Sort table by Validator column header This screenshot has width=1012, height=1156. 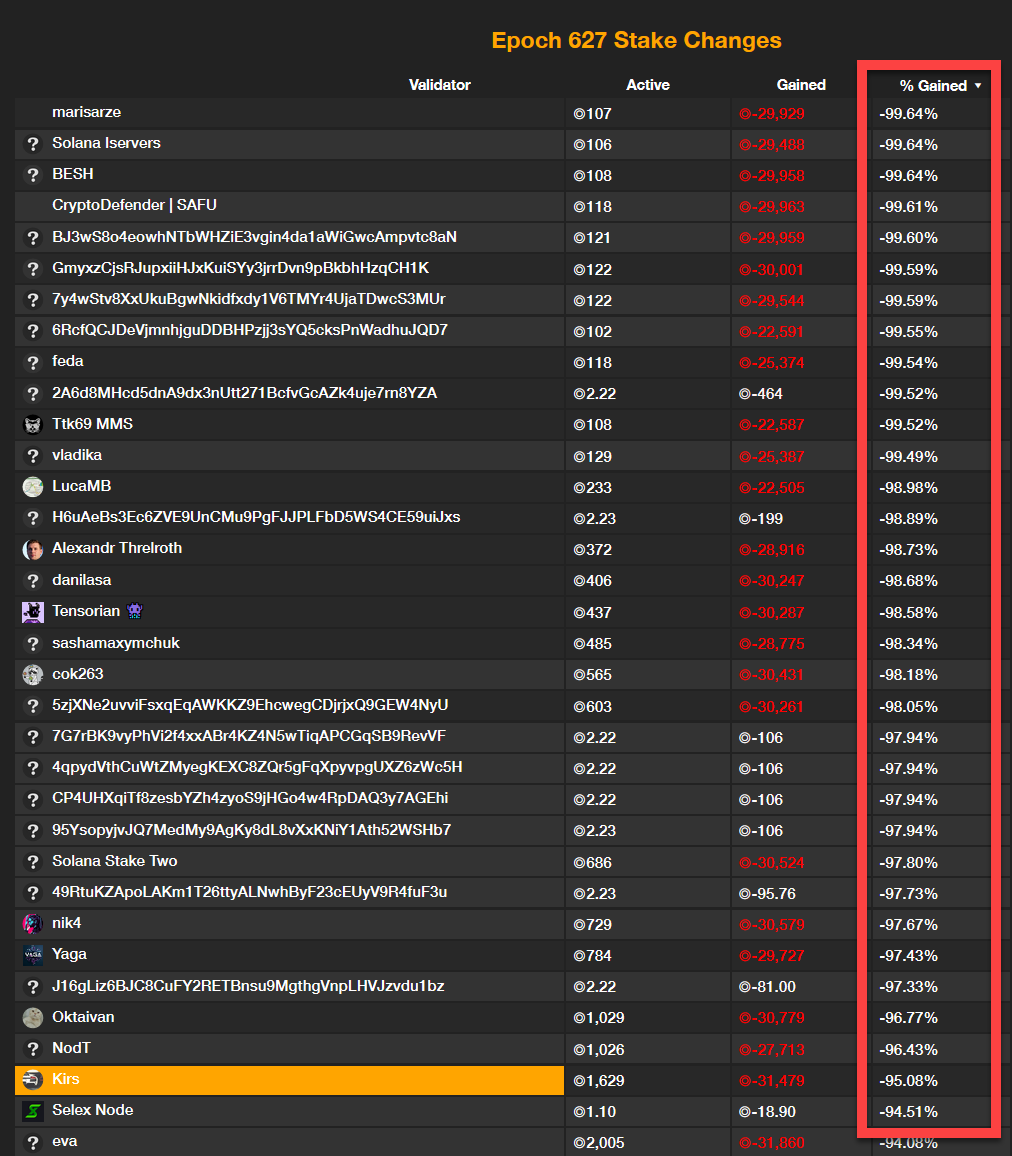pyautogui.click(x=439, y=85)
